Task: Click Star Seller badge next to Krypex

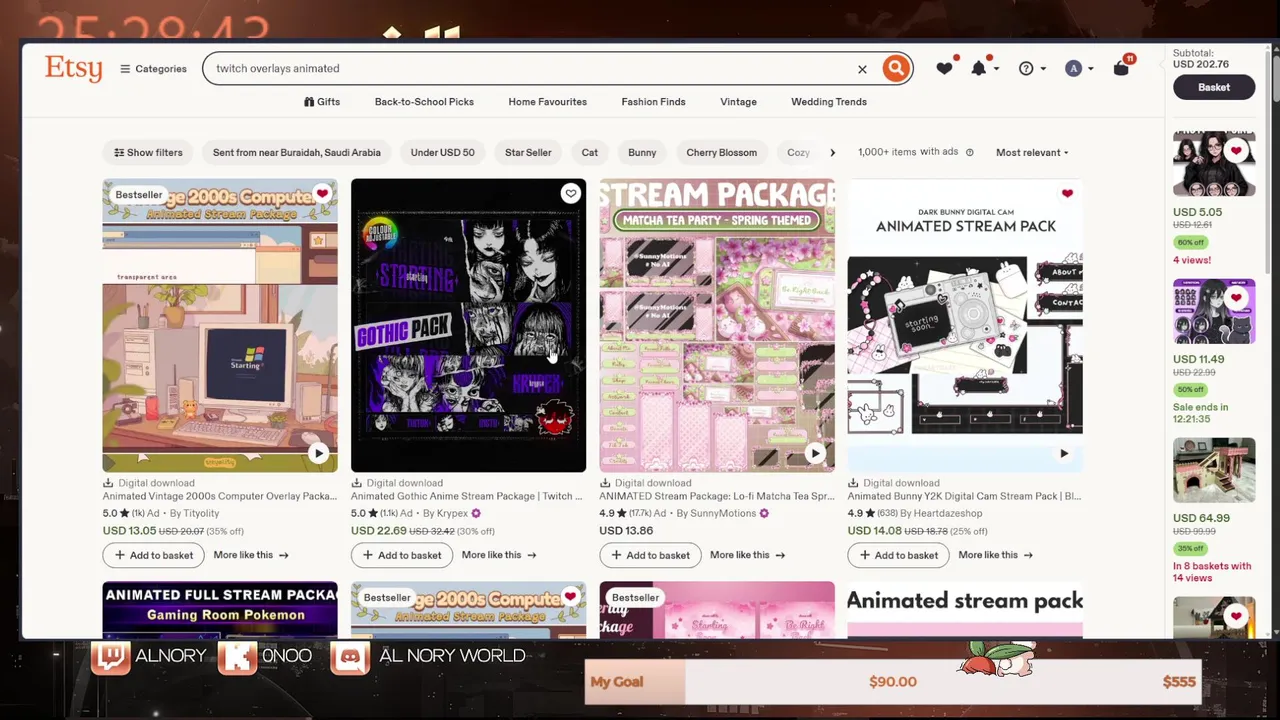Action: [476, 514]
